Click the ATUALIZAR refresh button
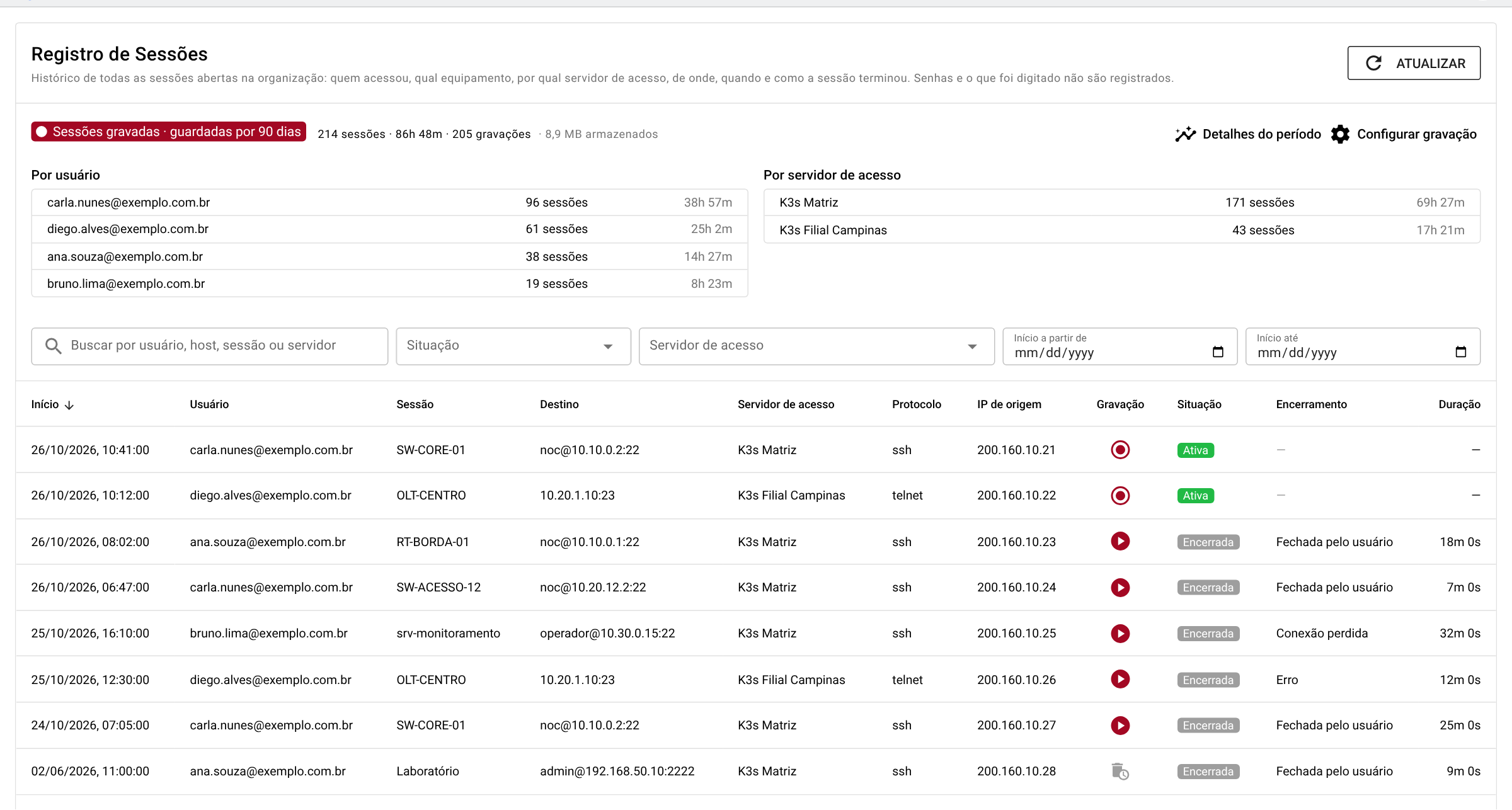 [x=1414, y=63]
